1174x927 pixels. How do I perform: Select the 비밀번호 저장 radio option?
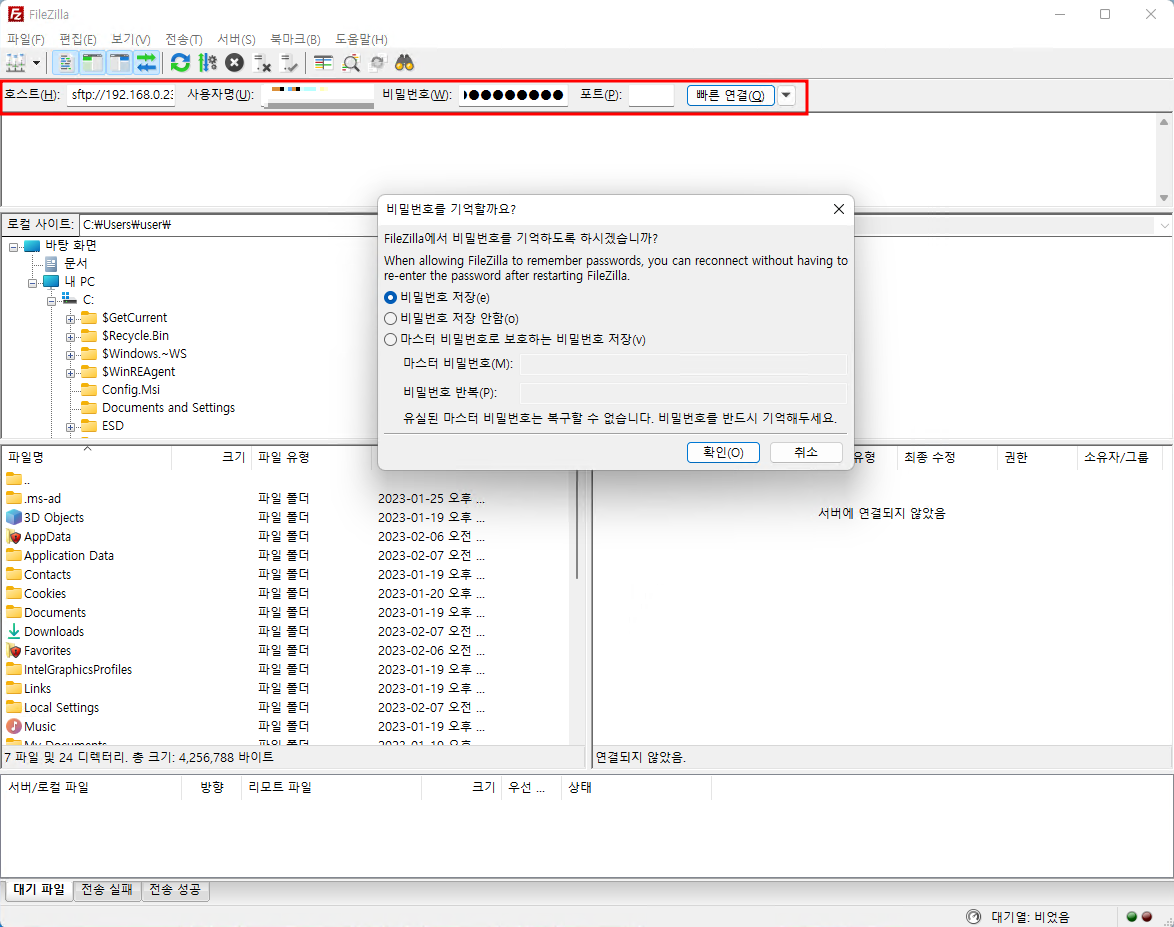pyautogui.click(x=390, y=298)
